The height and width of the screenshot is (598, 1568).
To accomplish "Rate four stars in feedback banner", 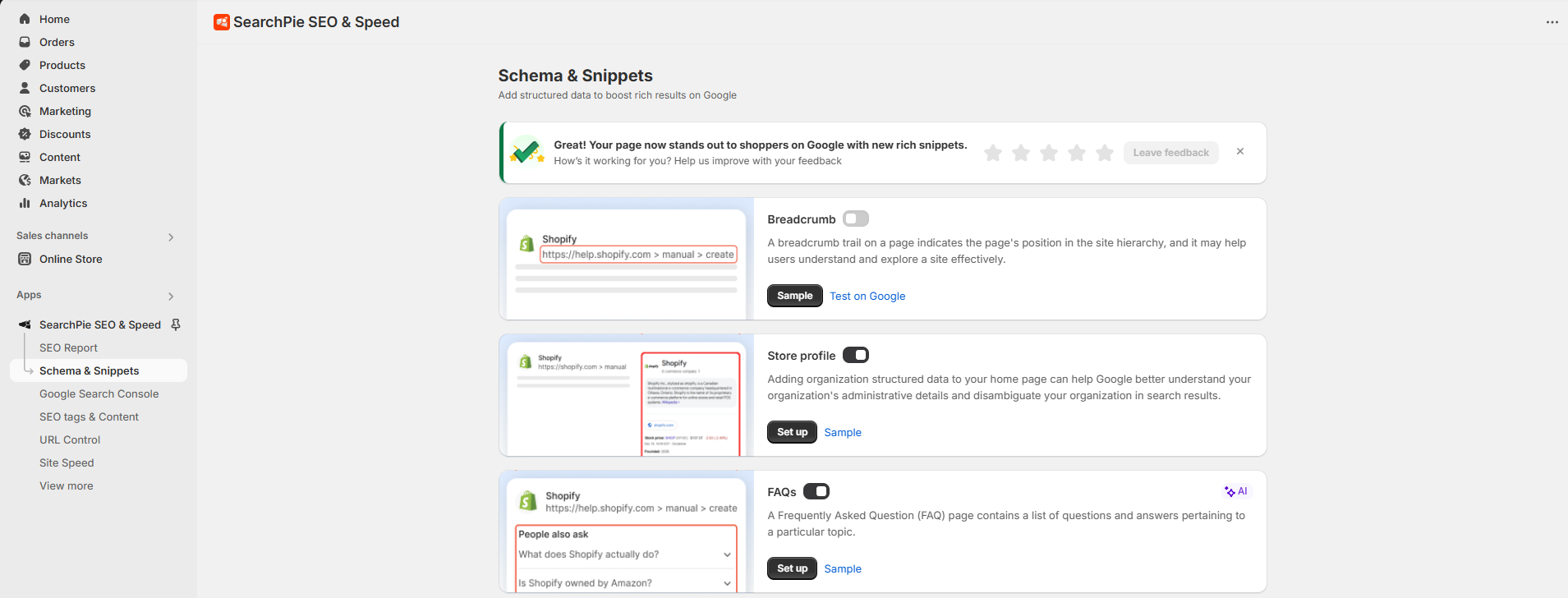I will [1077, 153].
